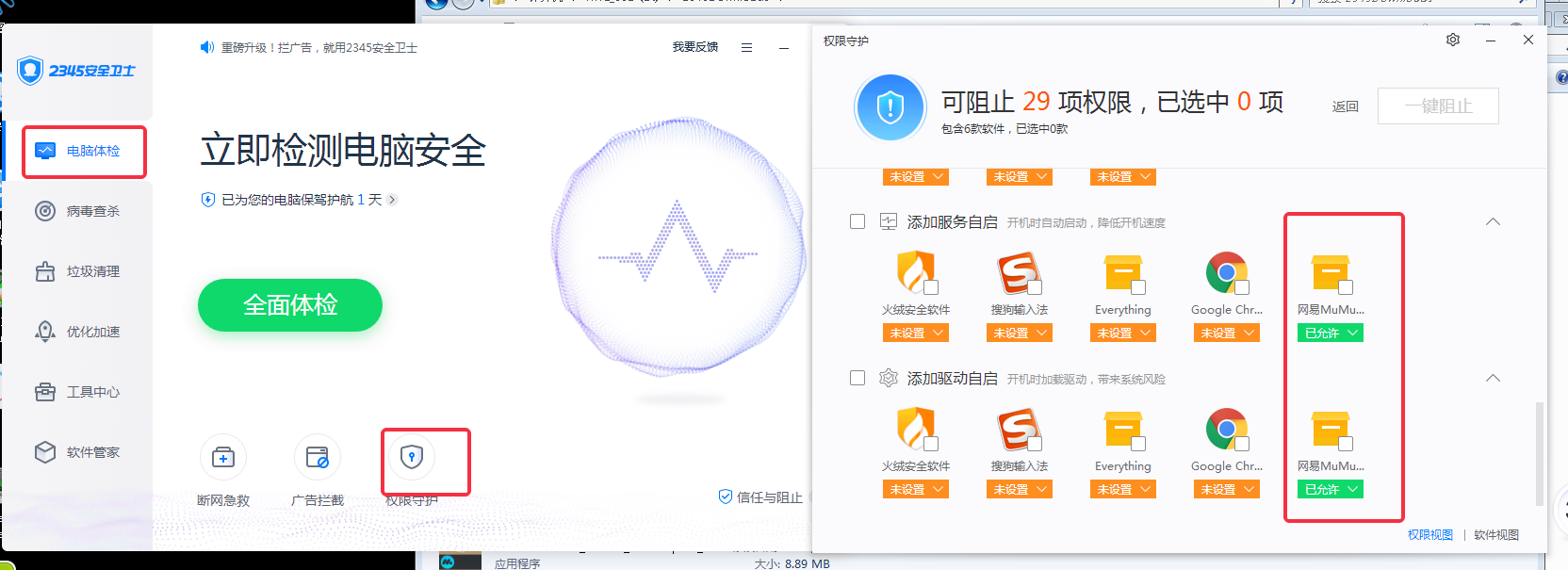1568x570 pixels.
Task: Open 未设置 dropdown for 搜狗输入法 service autostart
Action: 1020,333
